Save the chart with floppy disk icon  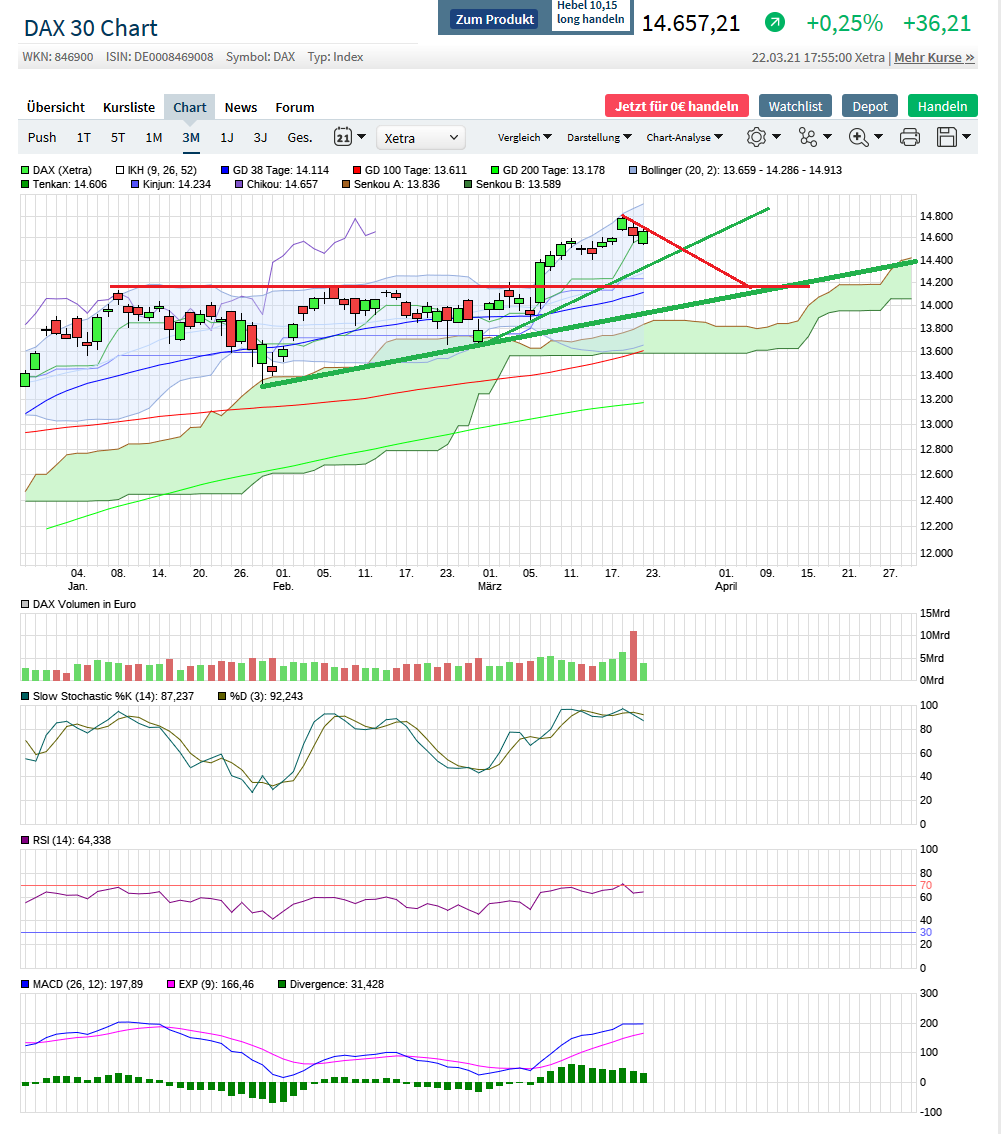tap(947, 137)
